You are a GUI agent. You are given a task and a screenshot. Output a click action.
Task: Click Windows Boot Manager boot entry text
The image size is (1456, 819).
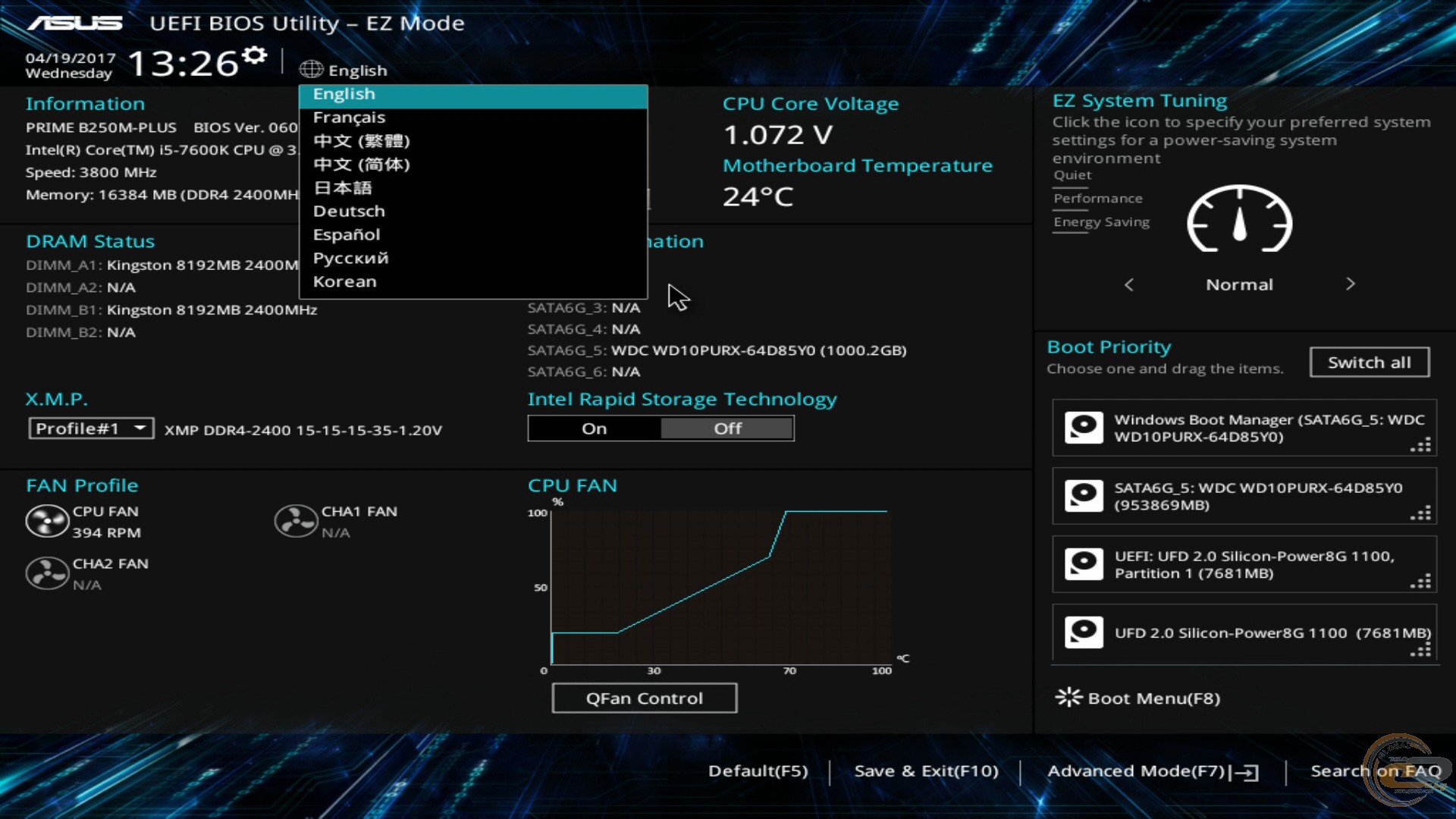(1269, 428)
